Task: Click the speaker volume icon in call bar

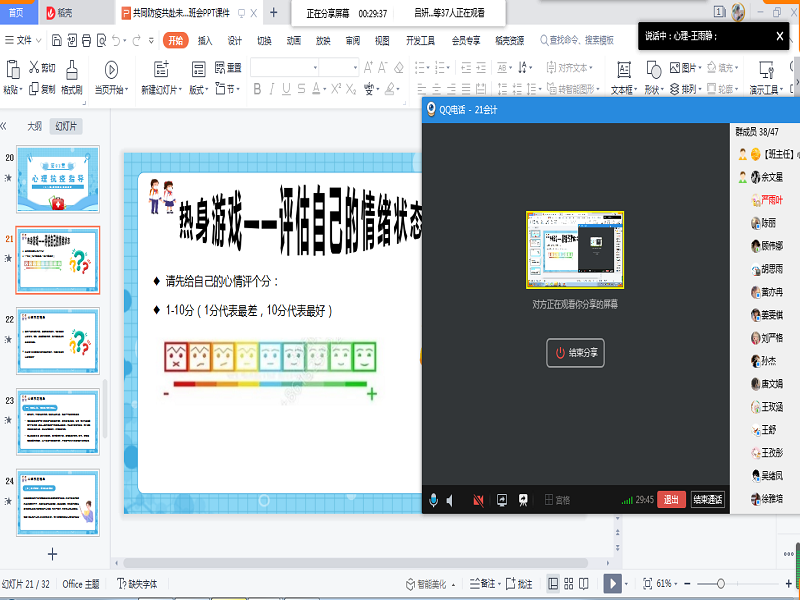Action: [451, 500]
